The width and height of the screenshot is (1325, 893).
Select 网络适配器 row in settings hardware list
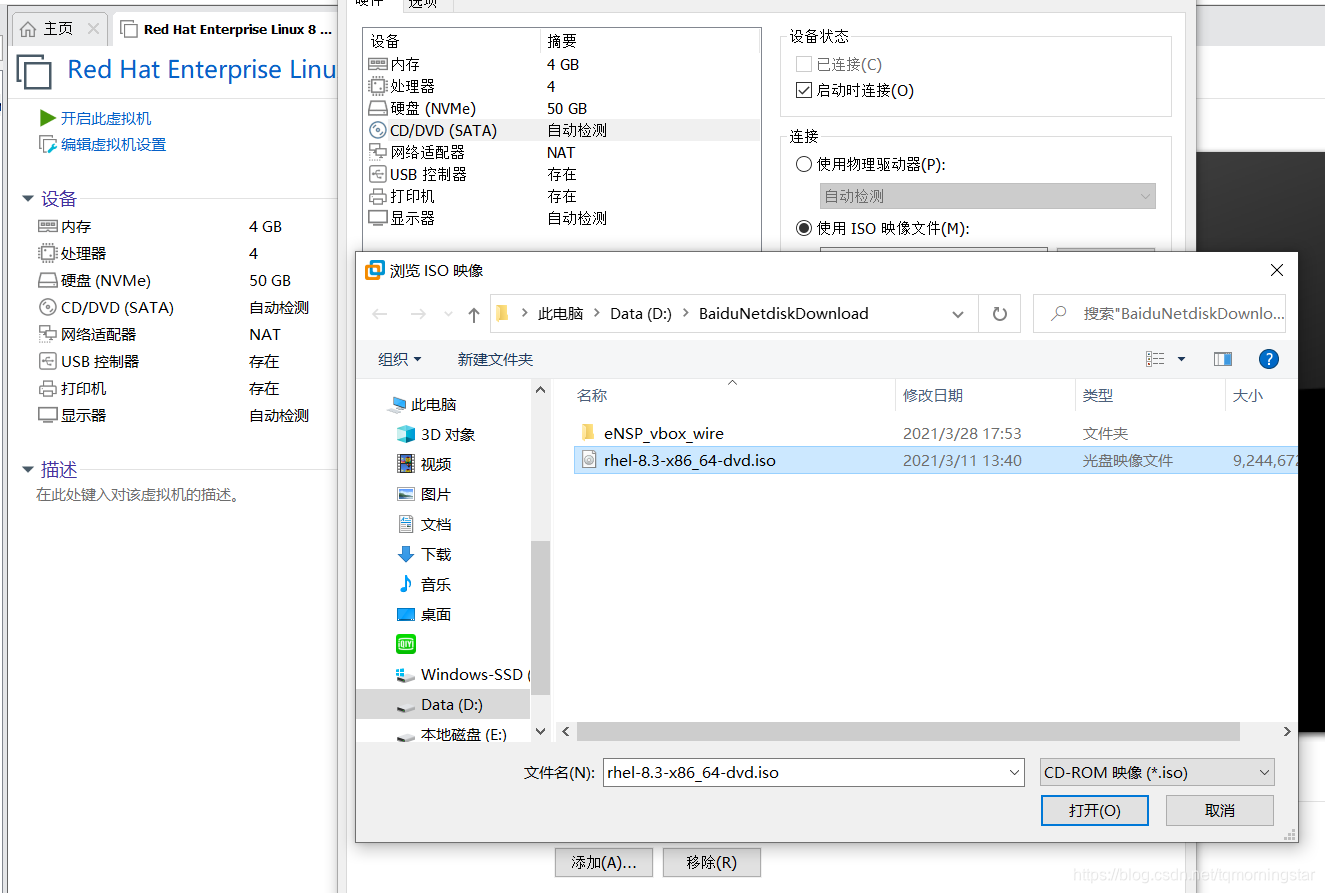(562, 152)
